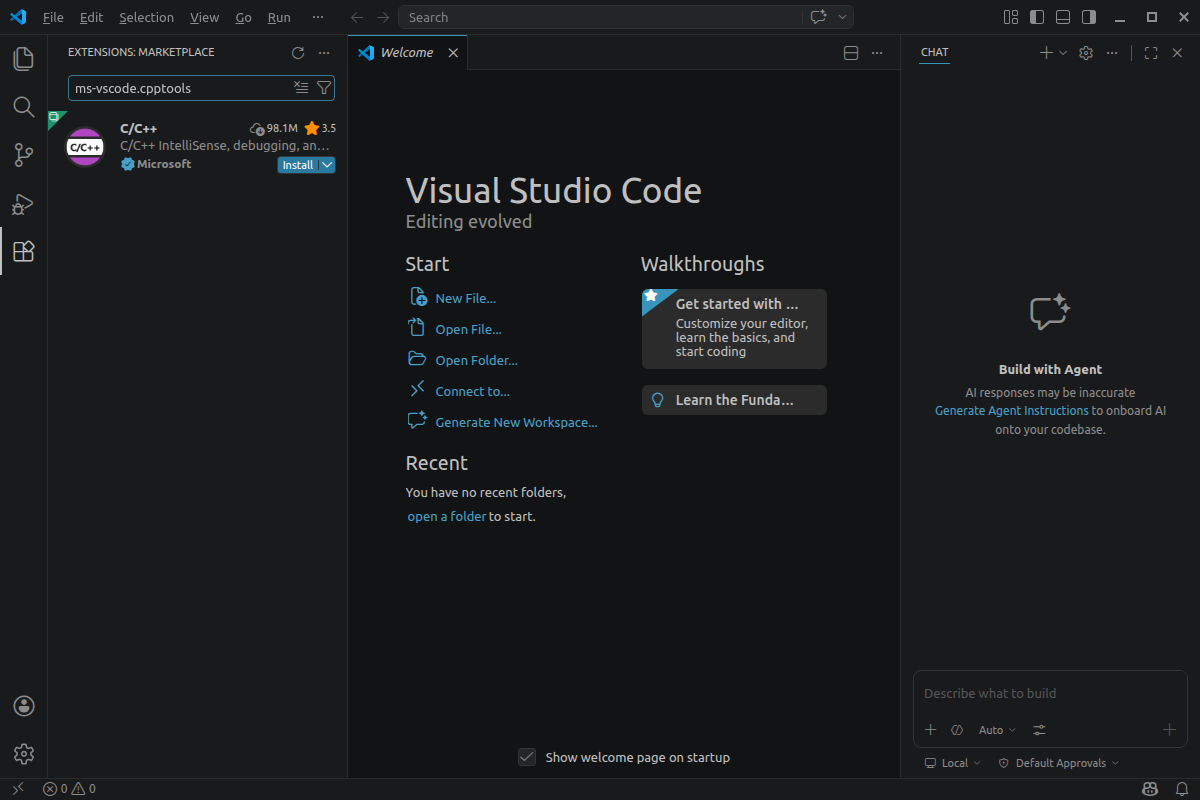Open Learn the Fundamentals walkthrough
The width and height of the screenshot is (1200, 800).
tap(734, 400)
